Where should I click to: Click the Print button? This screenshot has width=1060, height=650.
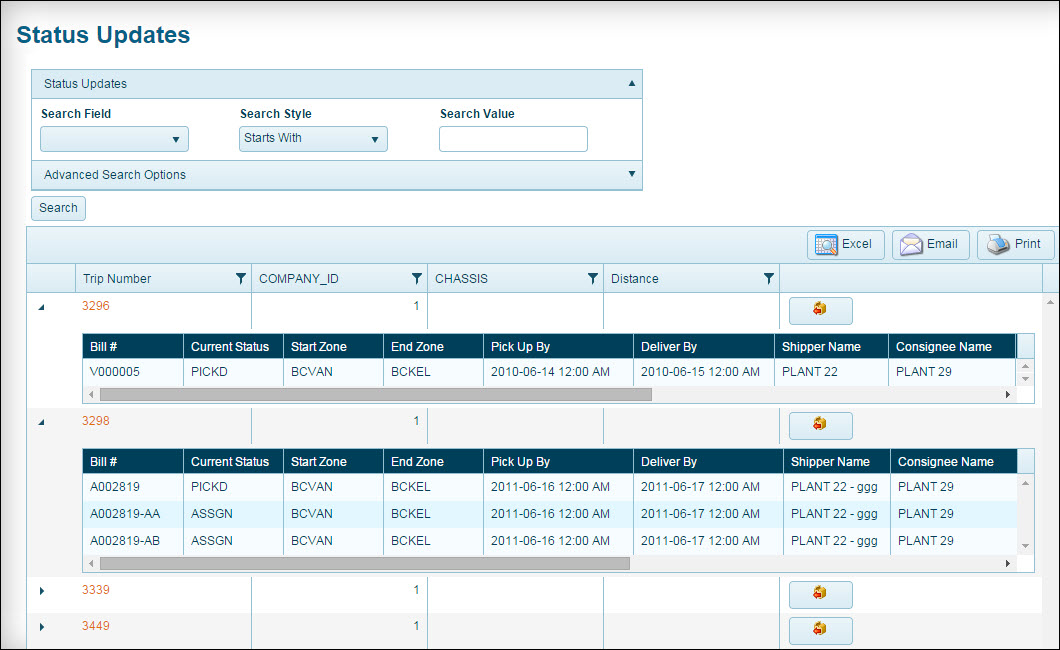click(1015, 244)
